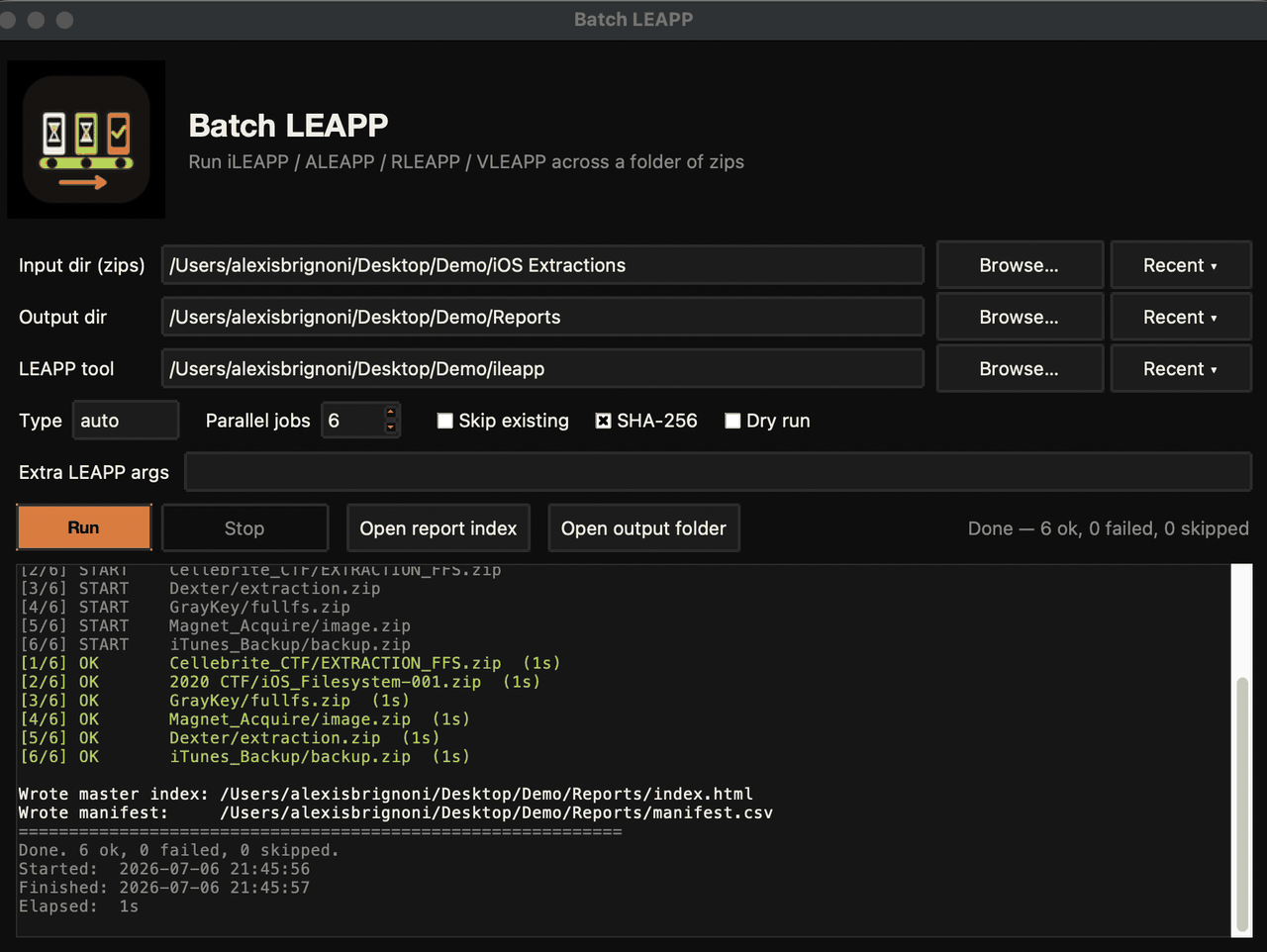
Task: Select log line '[2/6] OK 2020 CTF/iOS_Filesystem-001.zip'
Action: [x=280, y=682]
